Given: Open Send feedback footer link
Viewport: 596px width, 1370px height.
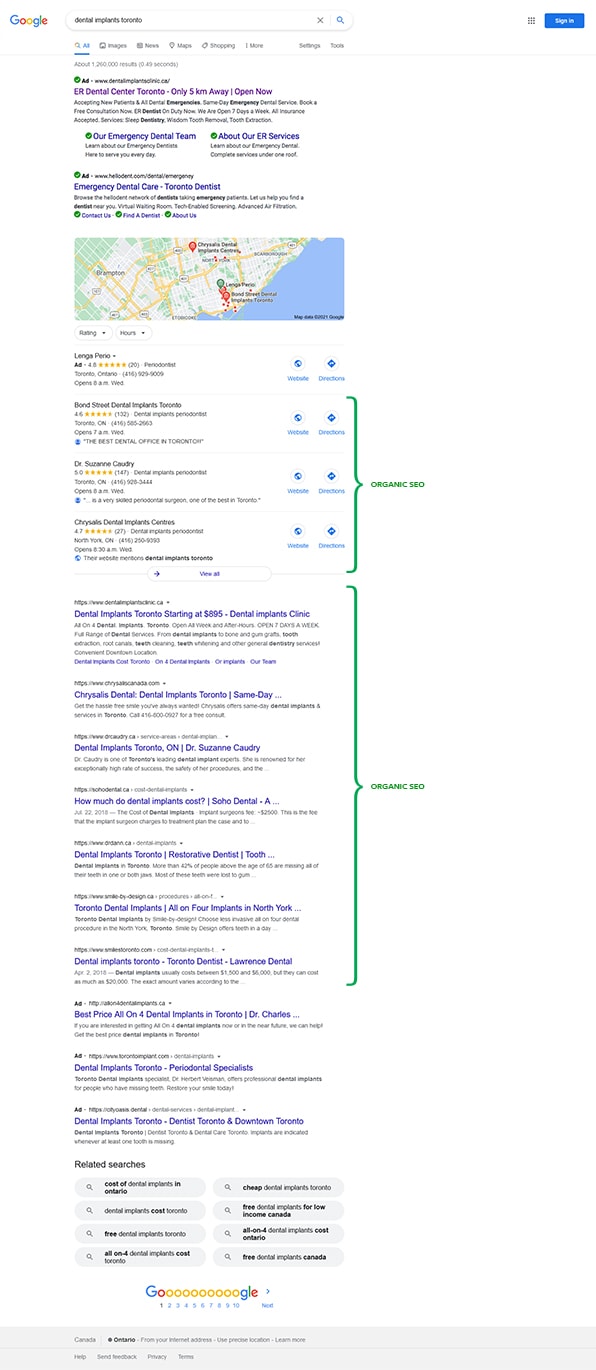Looking at the screenshot, I should point(117,1357).
